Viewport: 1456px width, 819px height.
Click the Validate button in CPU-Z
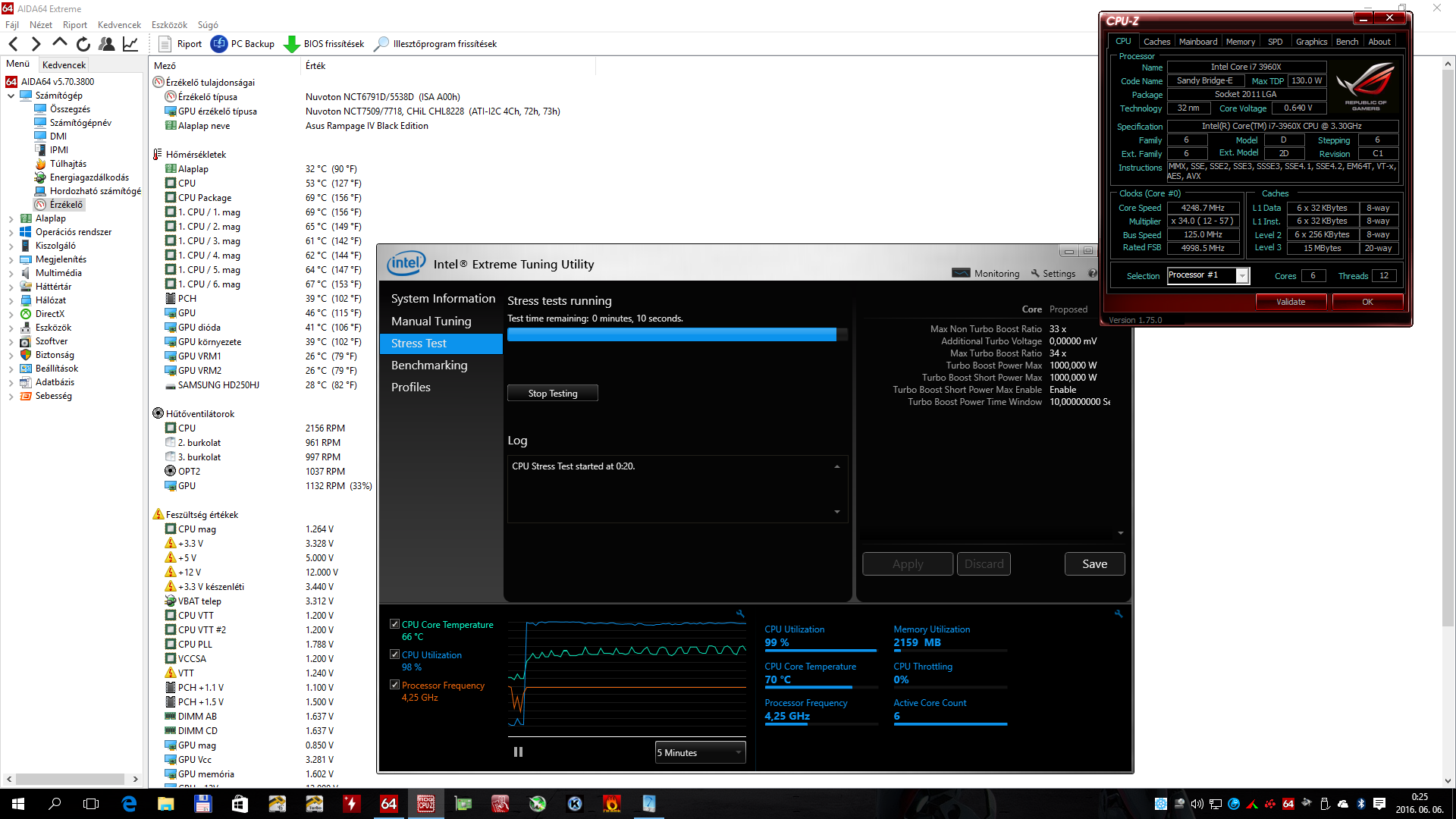(x=1291, y=301)
